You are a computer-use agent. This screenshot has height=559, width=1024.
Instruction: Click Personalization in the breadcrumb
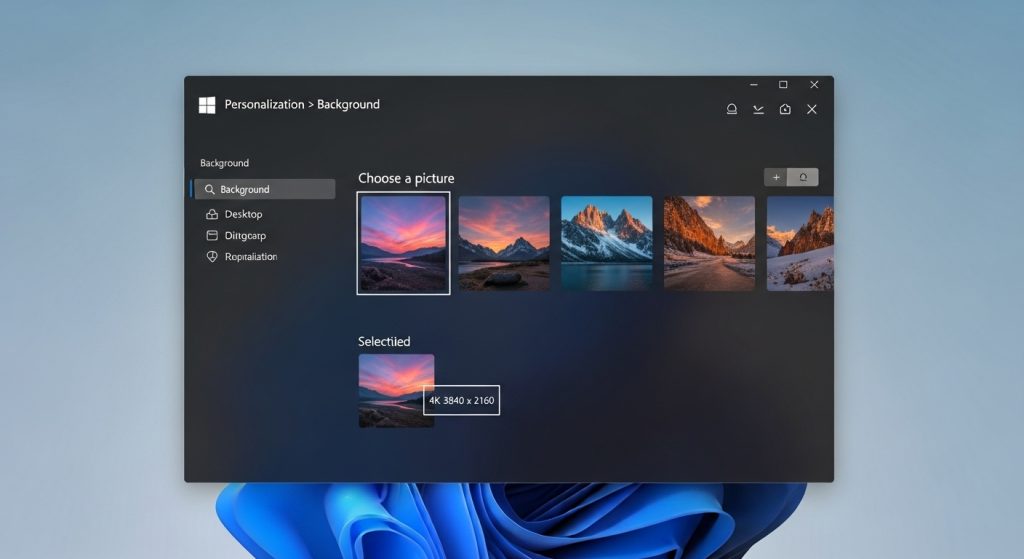[x=264, y=104]
